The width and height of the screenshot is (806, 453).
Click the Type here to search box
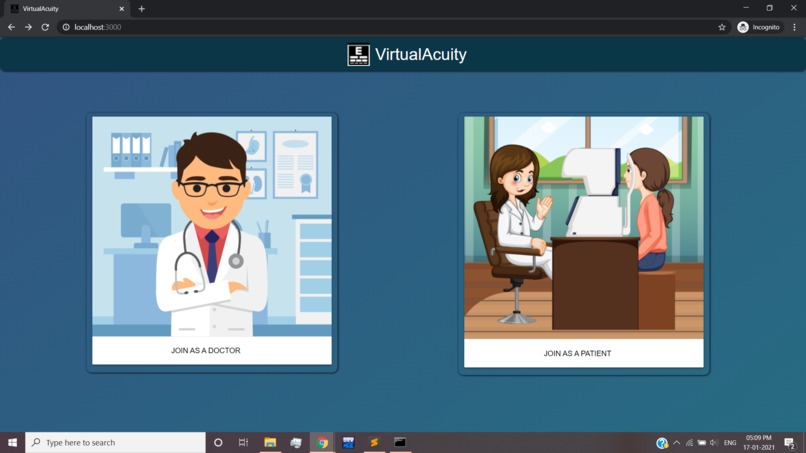pyautogui.click(x=115, y=443)
